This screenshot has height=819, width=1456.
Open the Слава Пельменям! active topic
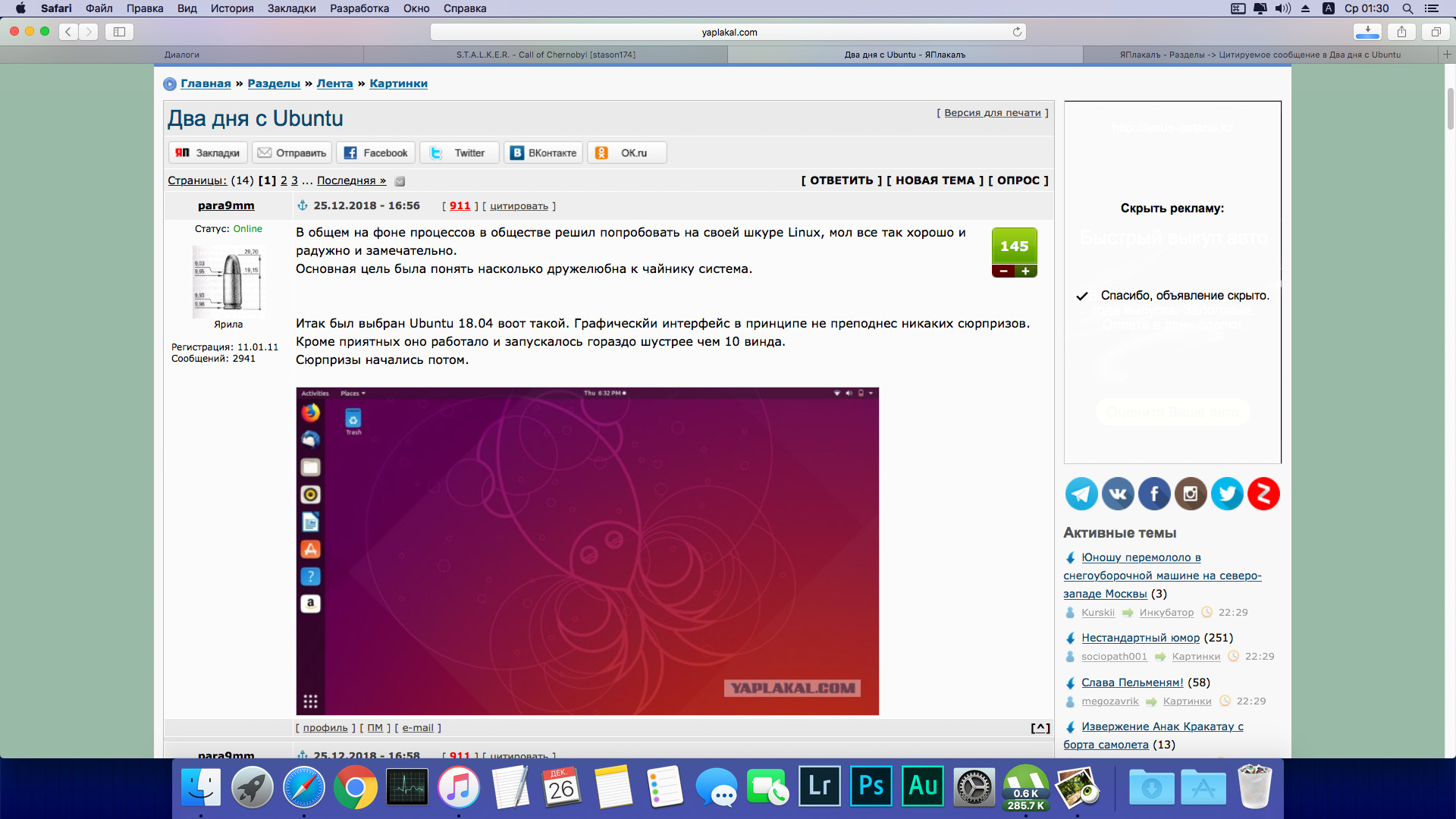coord(1132,682)
